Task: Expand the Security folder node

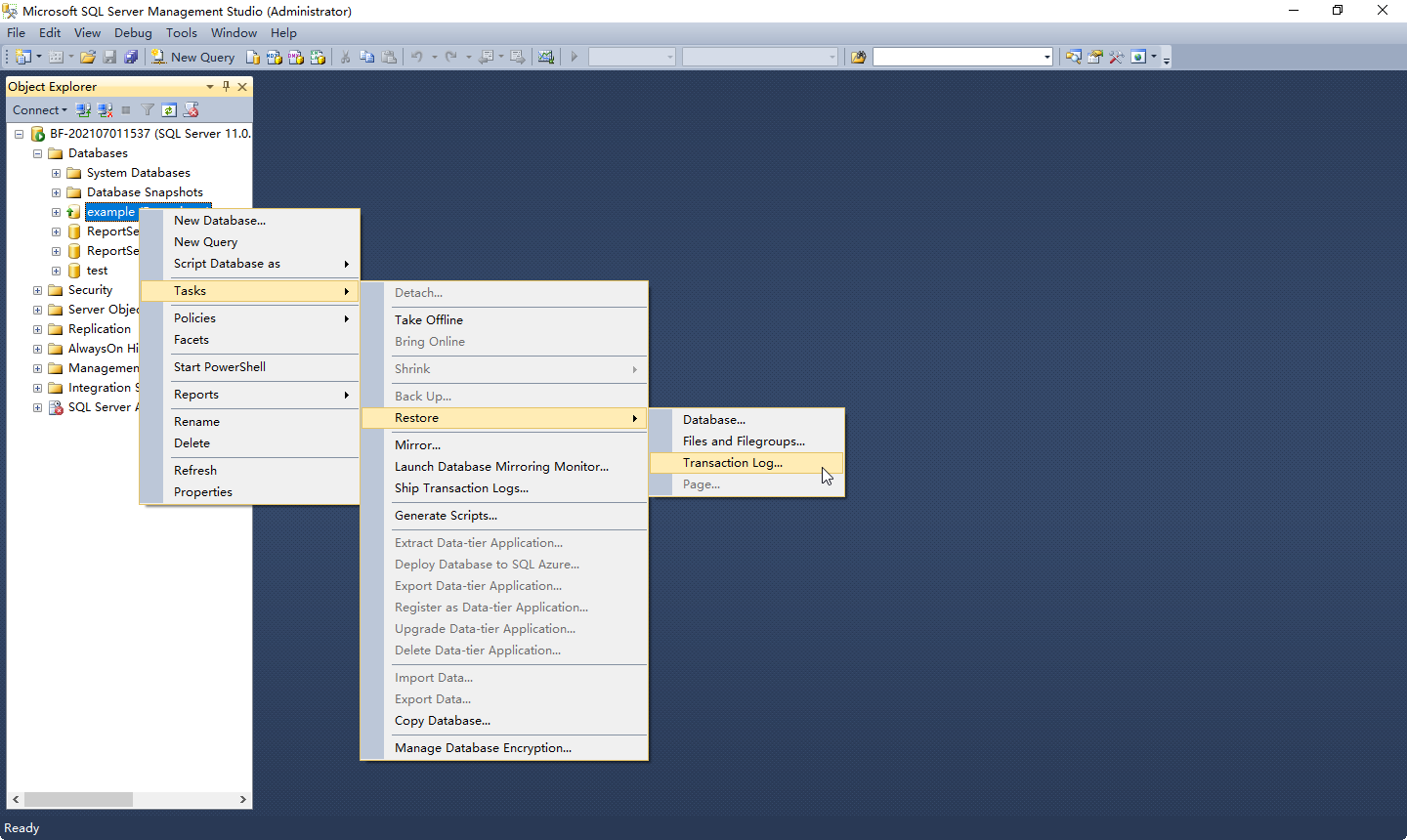Action: click(37, 290)
